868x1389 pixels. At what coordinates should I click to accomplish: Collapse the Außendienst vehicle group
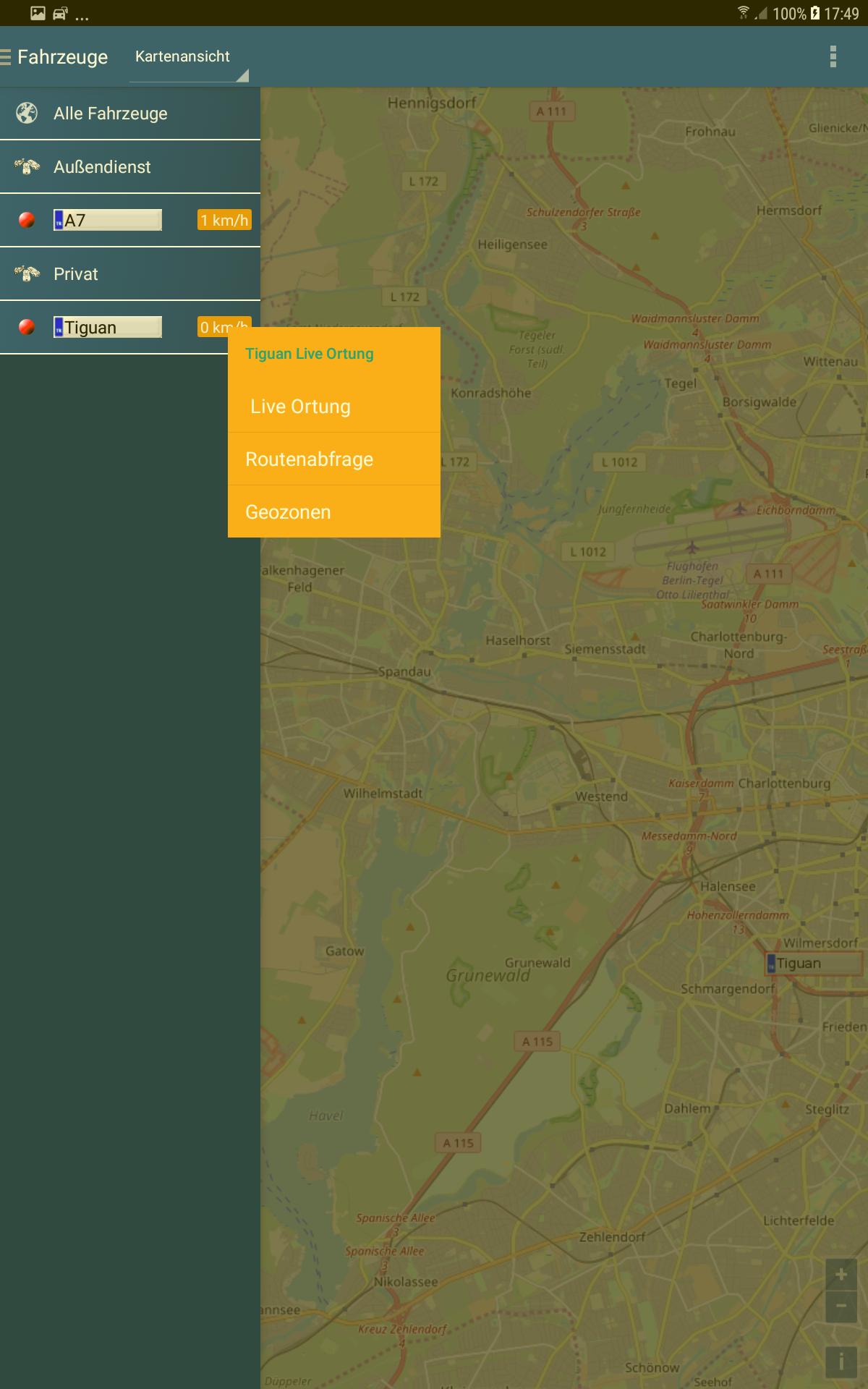[x=102, y=167]
